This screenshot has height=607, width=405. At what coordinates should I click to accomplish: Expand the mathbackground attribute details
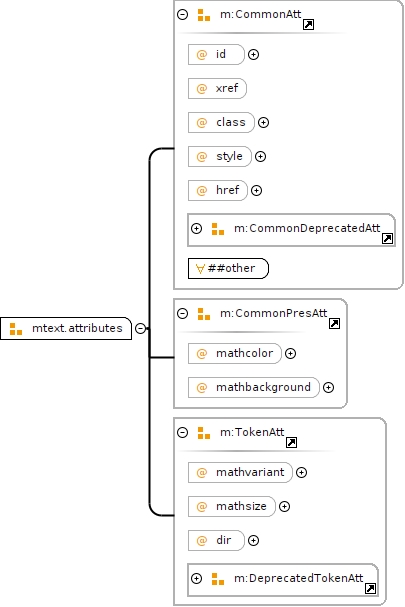328,388
